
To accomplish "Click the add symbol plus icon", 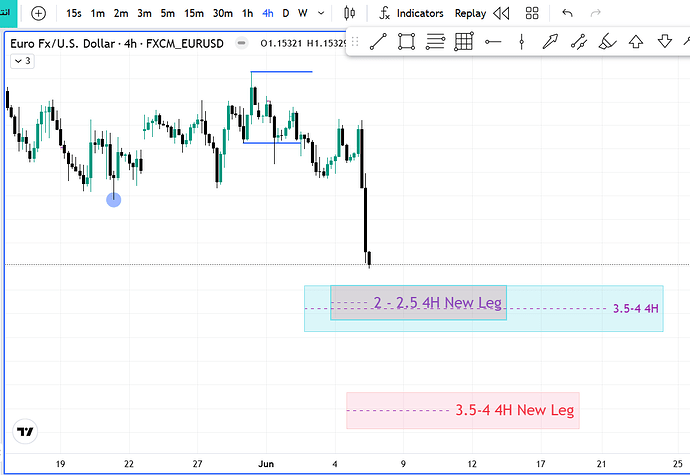I will click(39, 14).
